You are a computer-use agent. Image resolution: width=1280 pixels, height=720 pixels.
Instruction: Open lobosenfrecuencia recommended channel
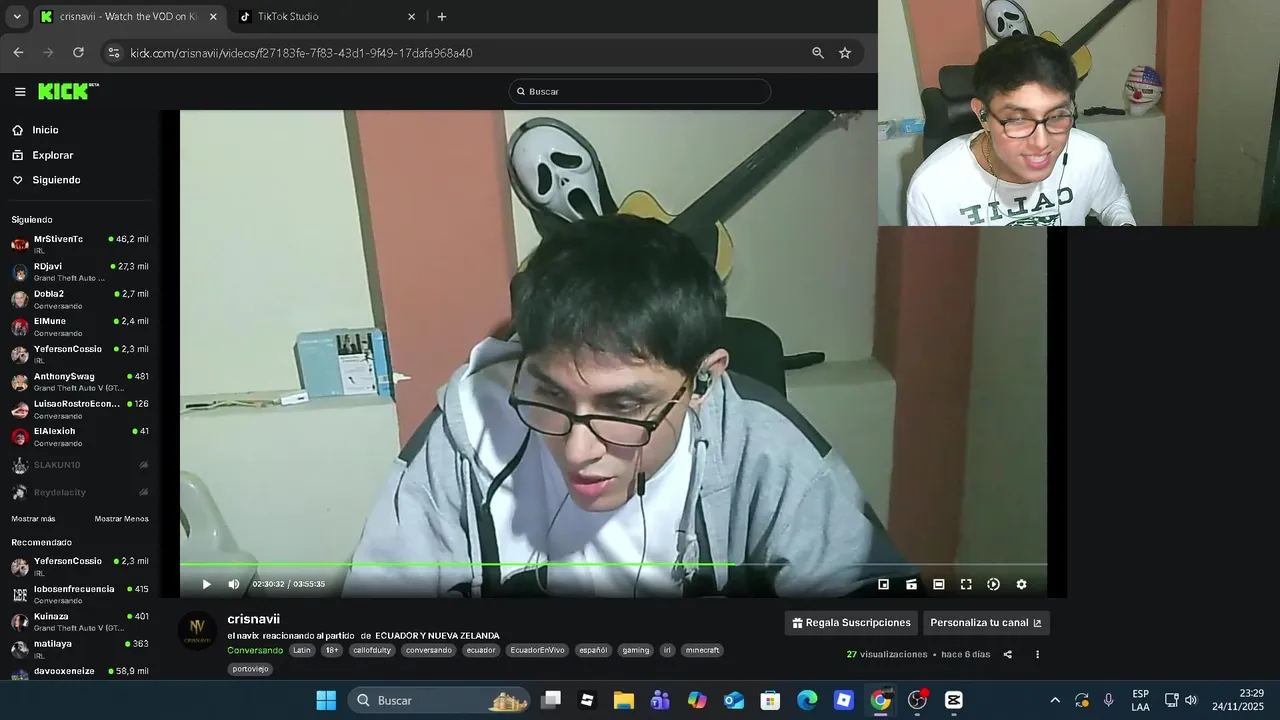click(x=80, y=594)
